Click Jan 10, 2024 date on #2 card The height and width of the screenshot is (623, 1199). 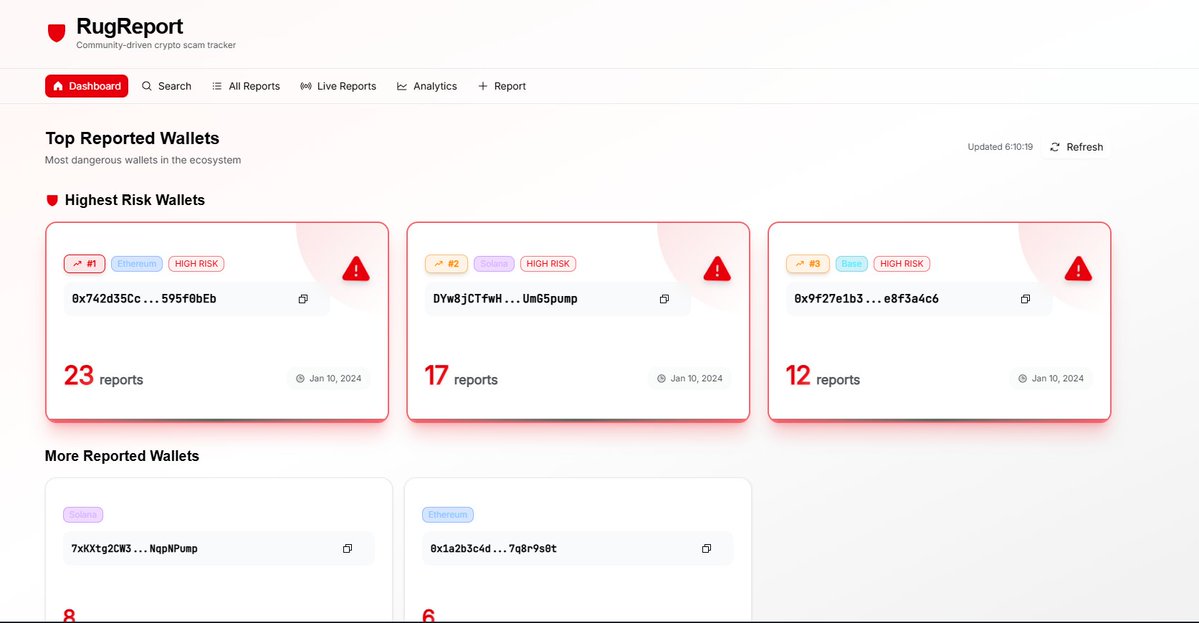pos(690,378)
